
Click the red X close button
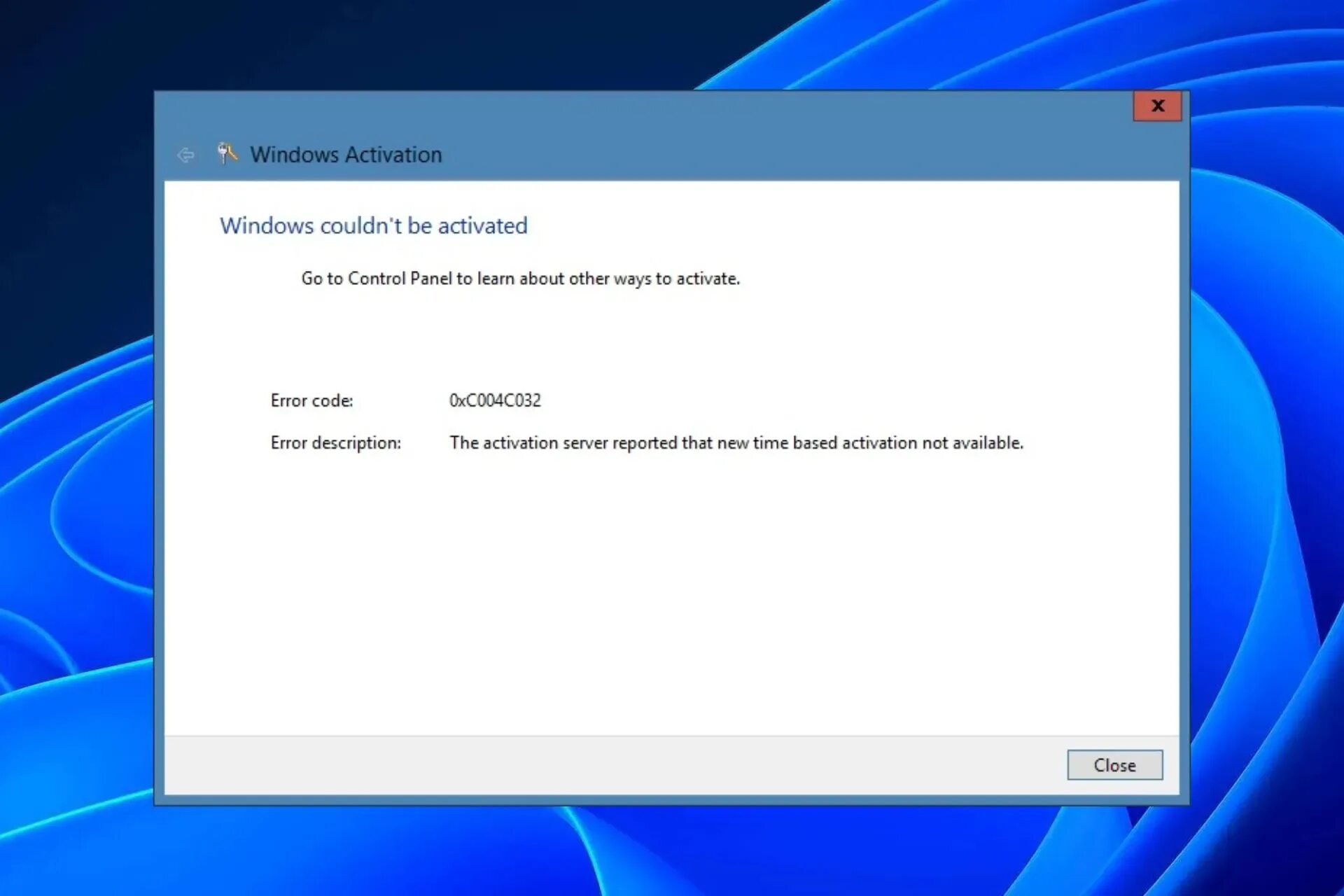point(1157,106)
